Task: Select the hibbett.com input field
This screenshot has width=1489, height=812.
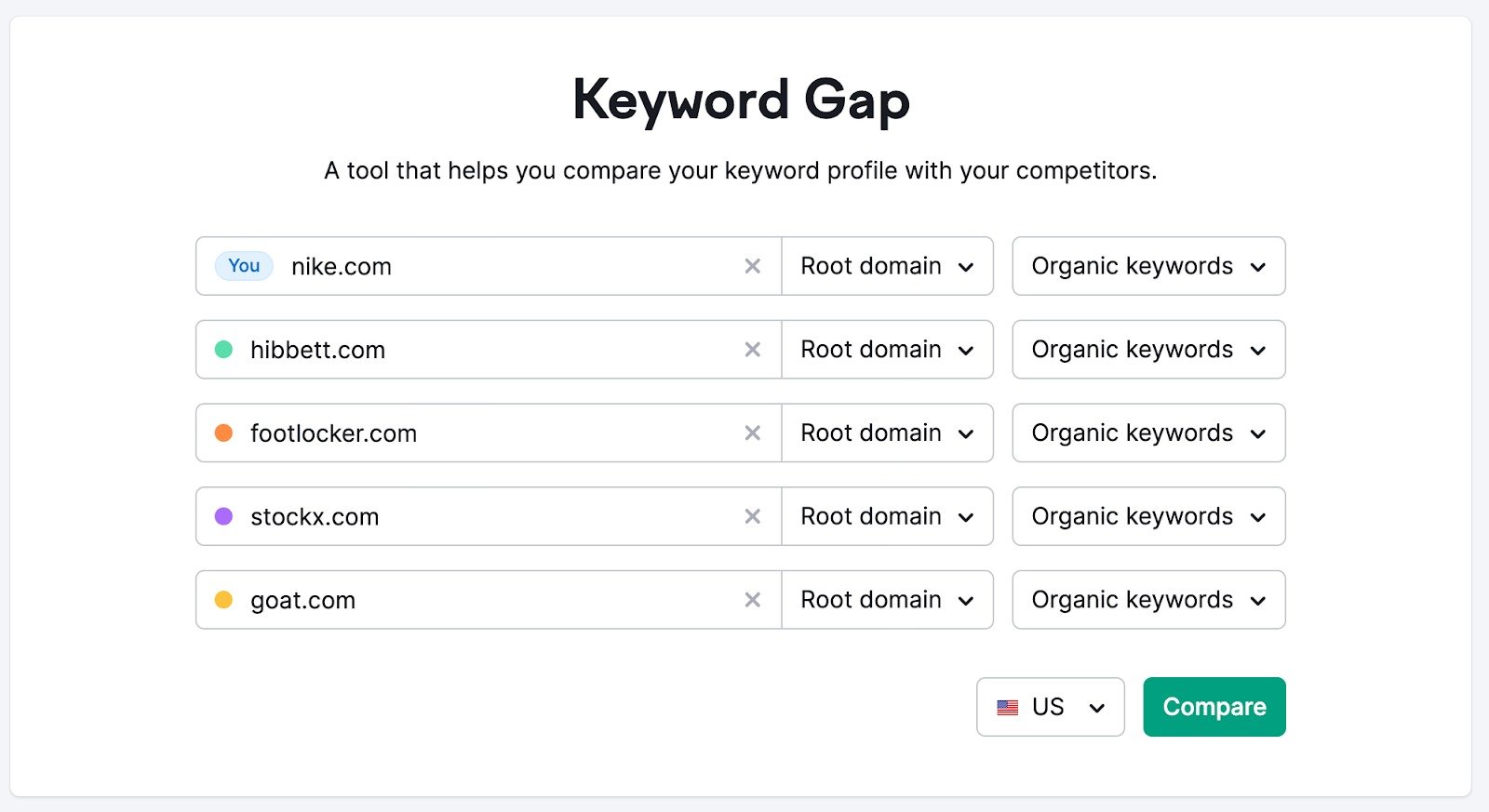Action: click(484, 350)
